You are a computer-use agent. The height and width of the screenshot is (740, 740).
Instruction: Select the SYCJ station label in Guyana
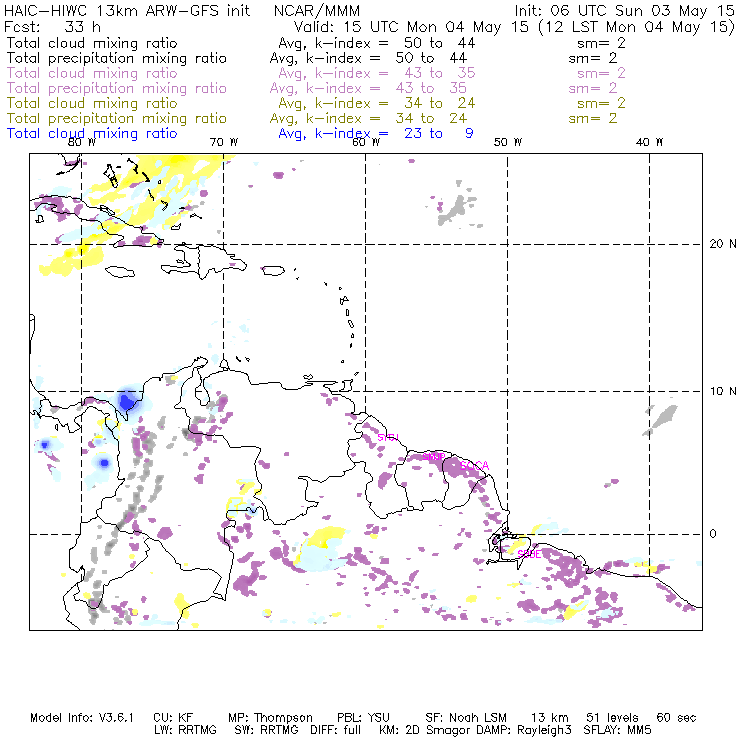388,437
